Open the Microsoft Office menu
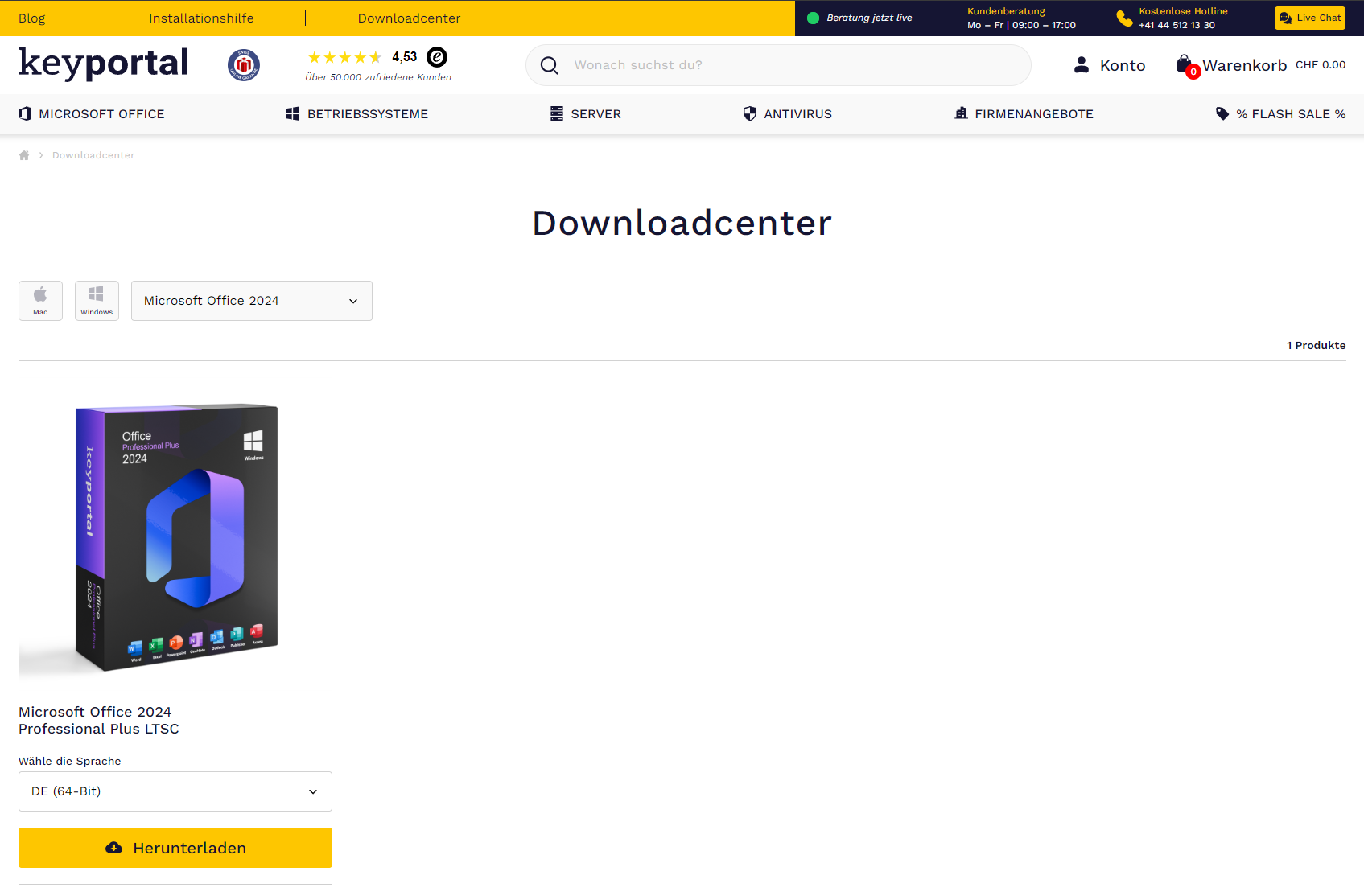 click(x=92, y=114)
